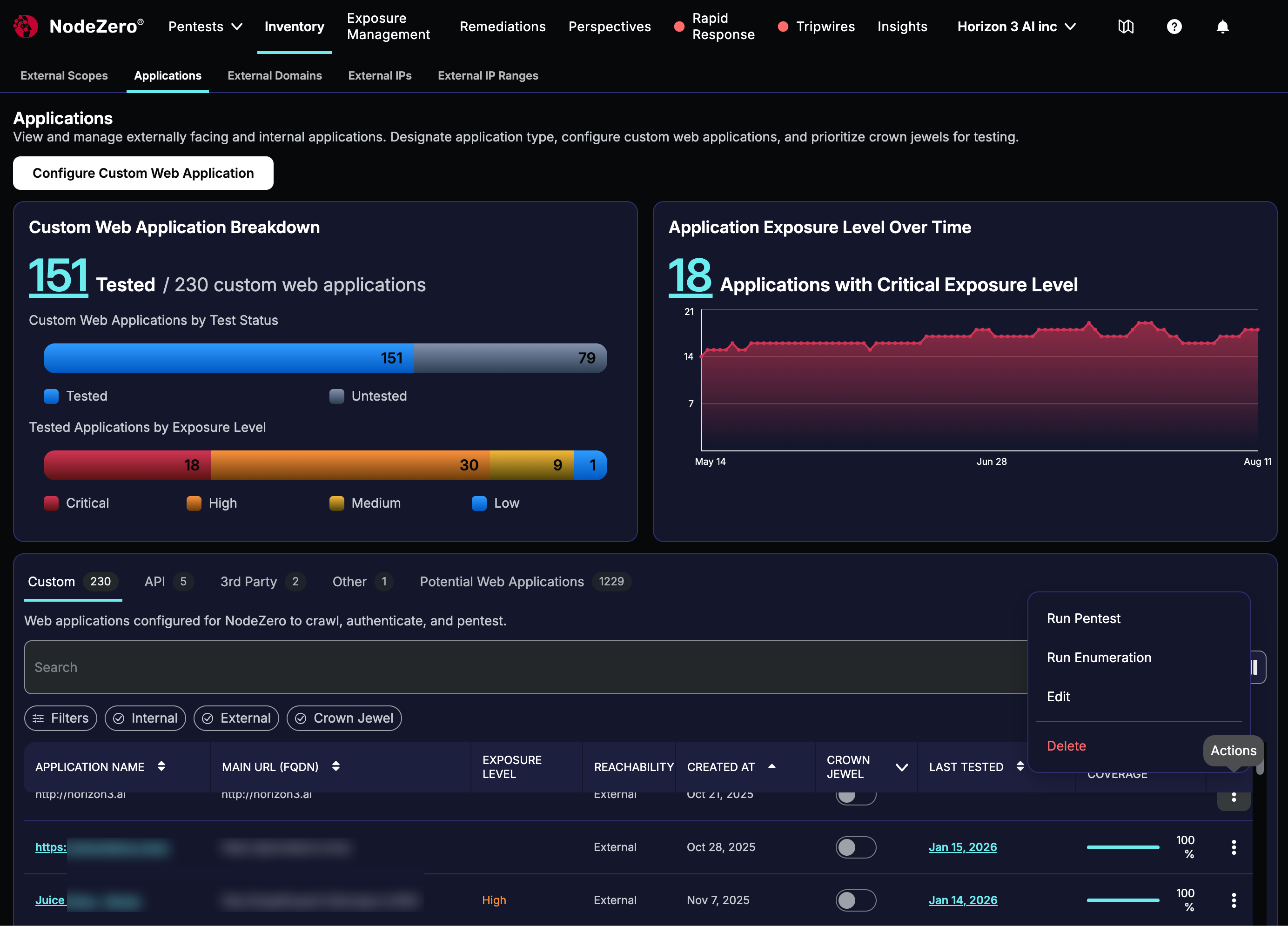Open Exposure Management page

pyautogui.click(x=389, y=27)
